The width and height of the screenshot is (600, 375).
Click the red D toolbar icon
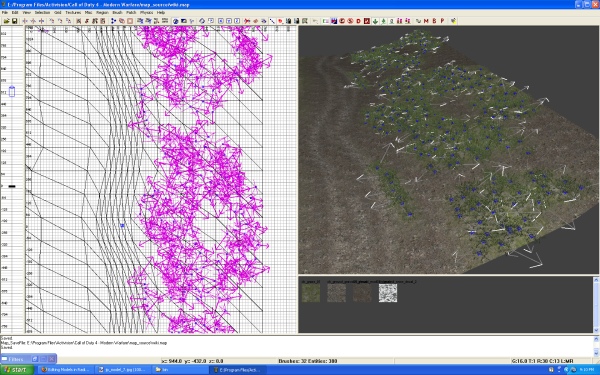[359, 21]
